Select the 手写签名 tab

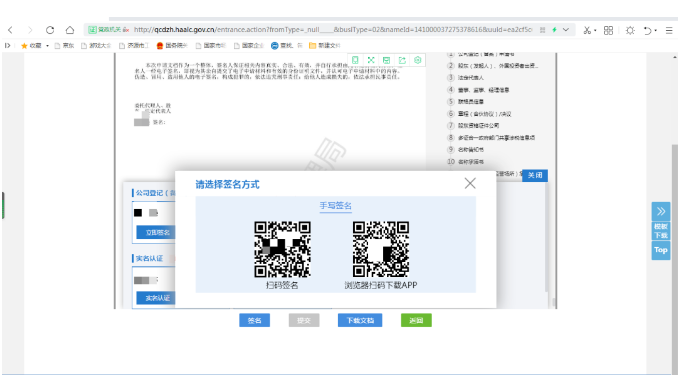click(x=336, y=206)
